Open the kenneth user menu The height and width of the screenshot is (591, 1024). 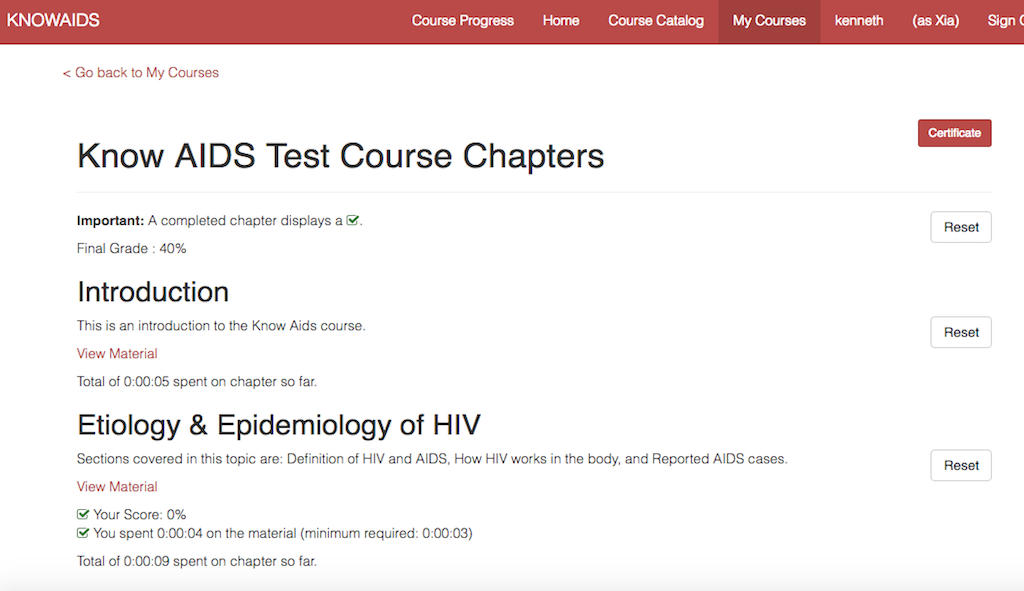(x=859, y=21)
